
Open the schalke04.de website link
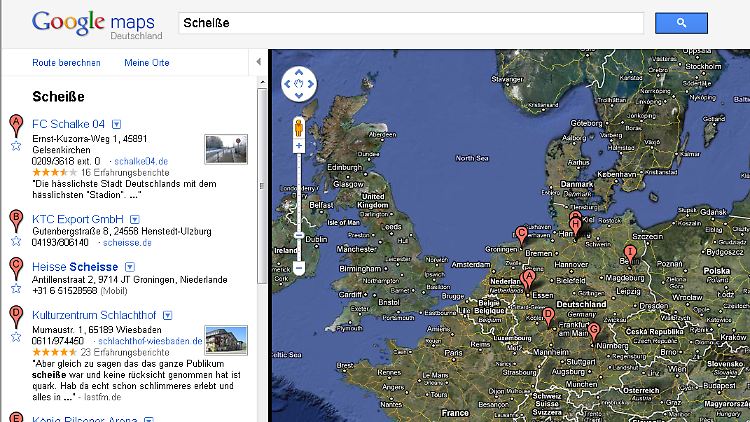[141, 161]
